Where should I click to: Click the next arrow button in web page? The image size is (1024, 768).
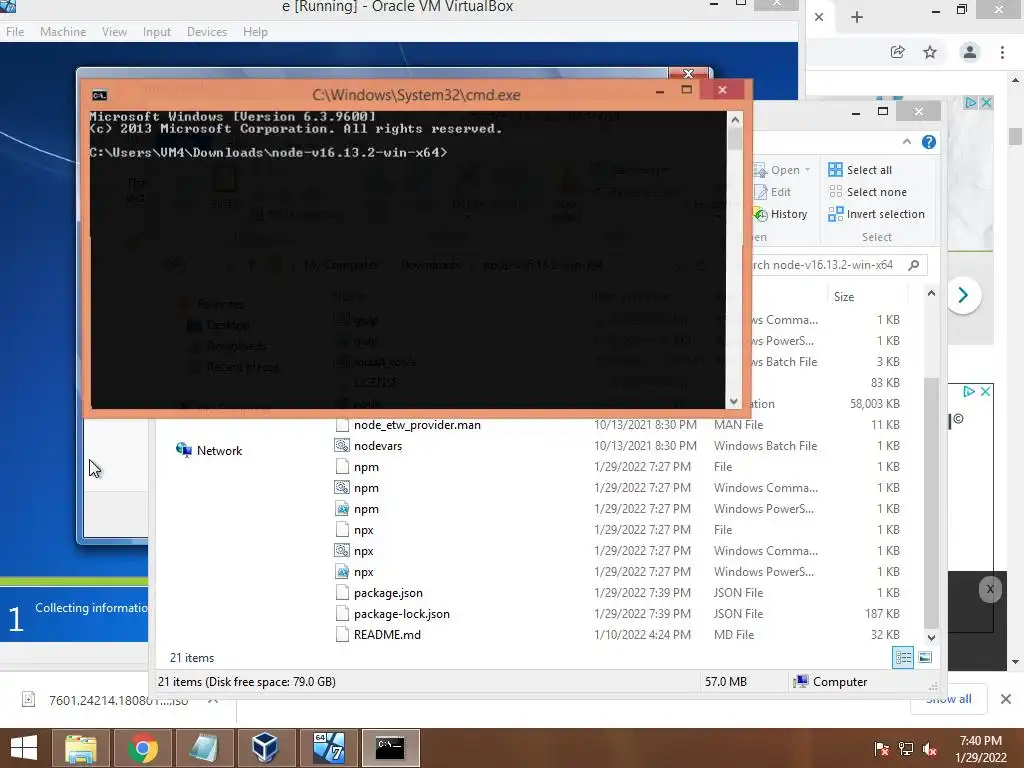(963, 295)
